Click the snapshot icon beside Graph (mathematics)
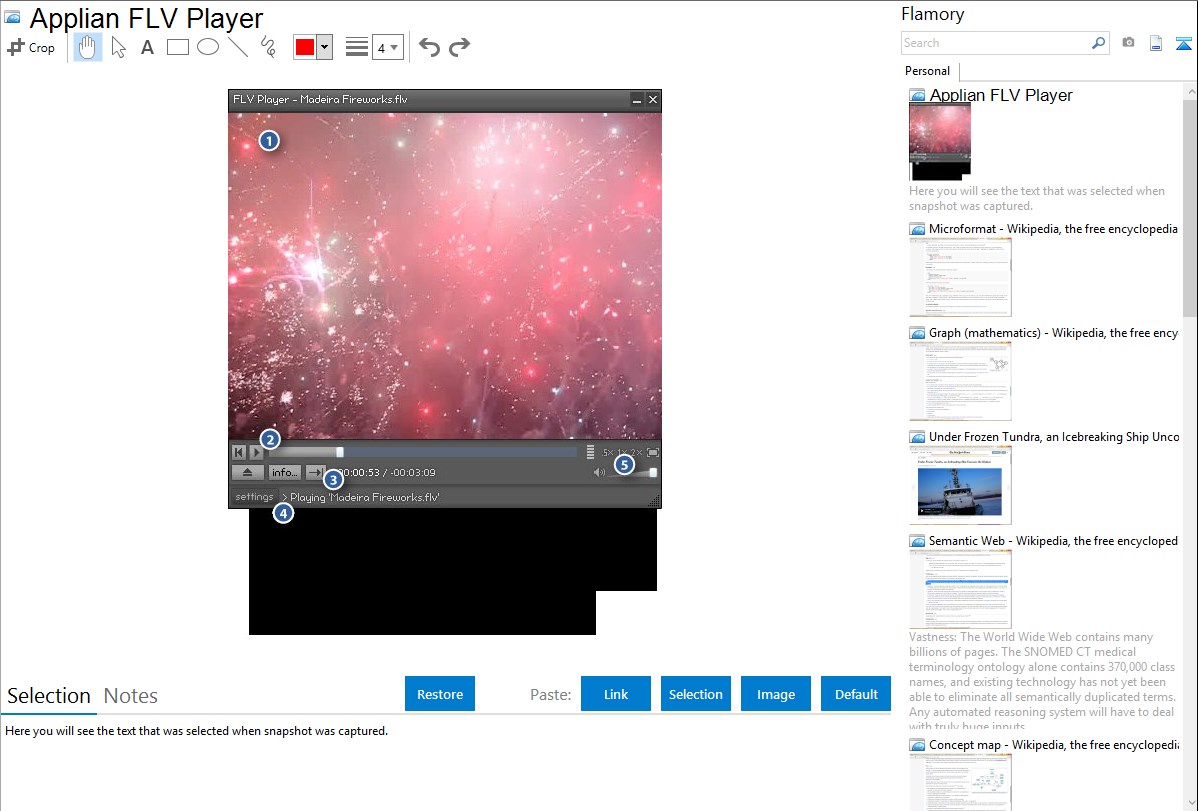1198x811 pixels. (x=917, y=333)
